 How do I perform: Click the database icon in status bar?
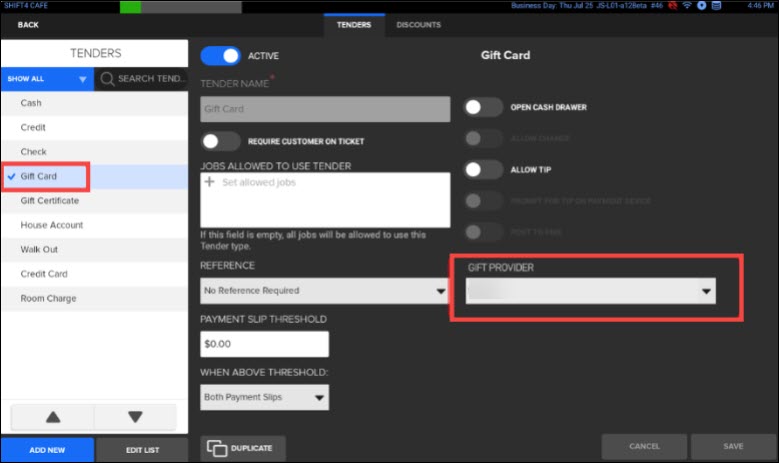716,5
